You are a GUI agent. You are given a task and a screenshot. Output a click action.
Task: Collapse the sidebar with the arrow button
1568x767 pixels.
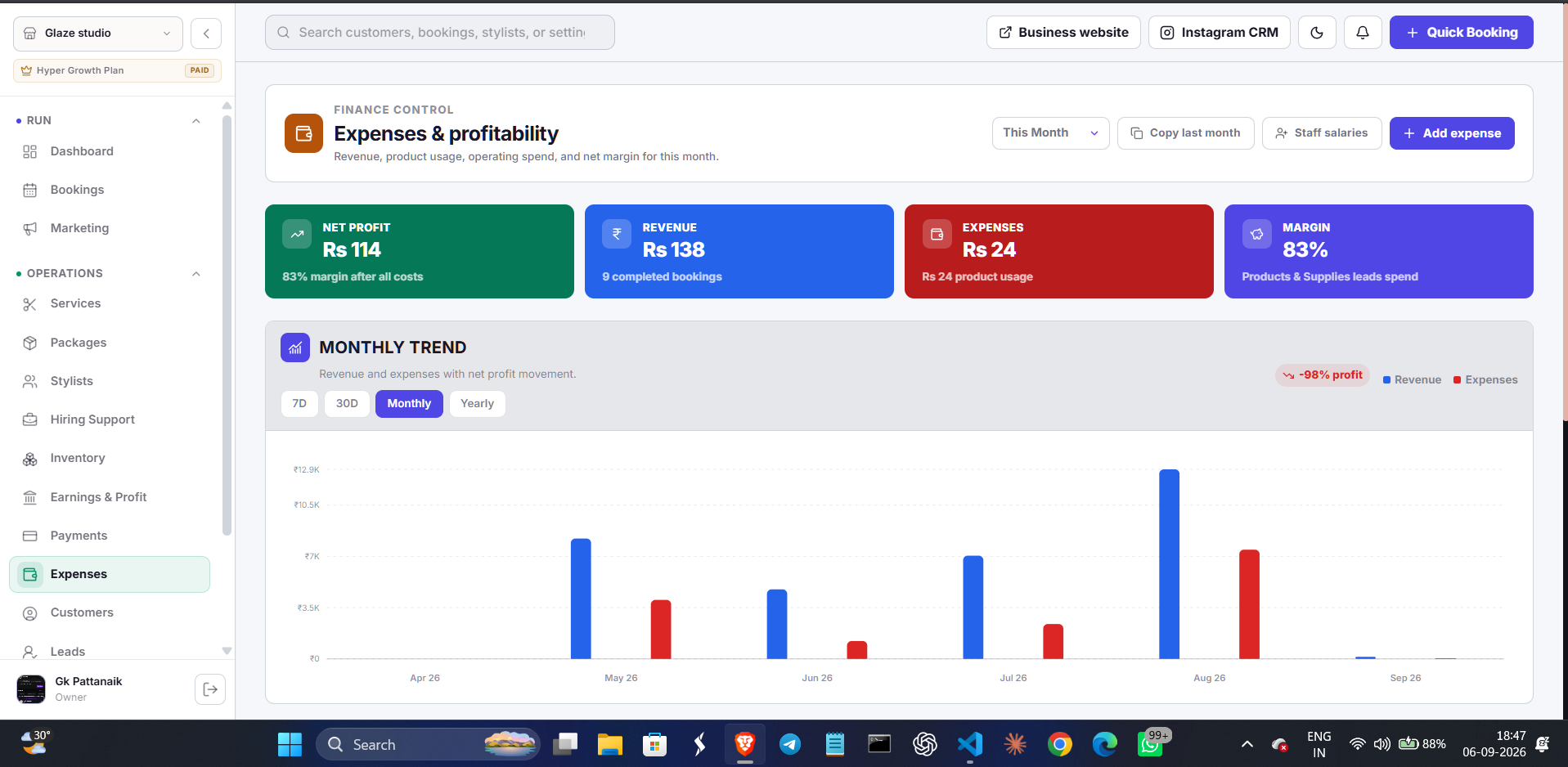tap(206, 34)
